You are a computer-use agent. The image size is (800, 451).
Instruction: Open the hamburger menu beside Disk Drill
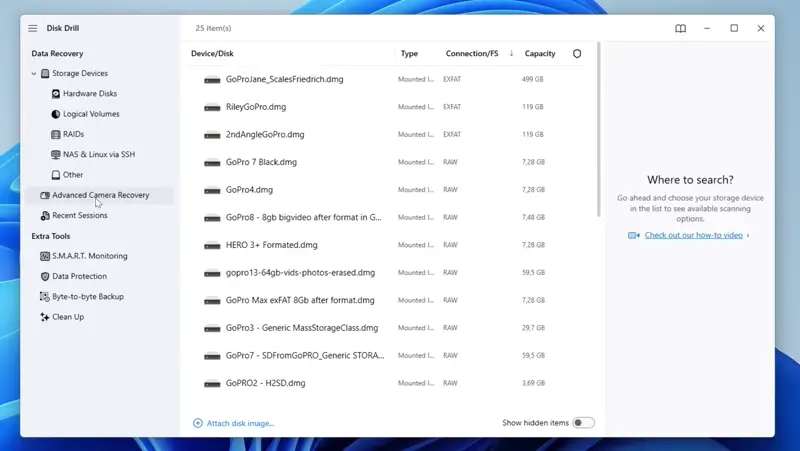33,29
